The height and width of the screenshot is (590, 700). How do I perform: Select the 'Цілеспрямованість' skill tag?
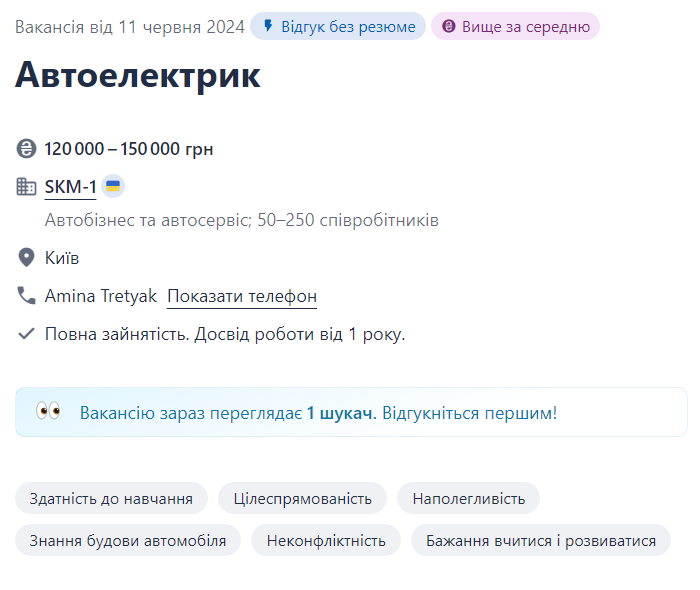pos(302,498)
